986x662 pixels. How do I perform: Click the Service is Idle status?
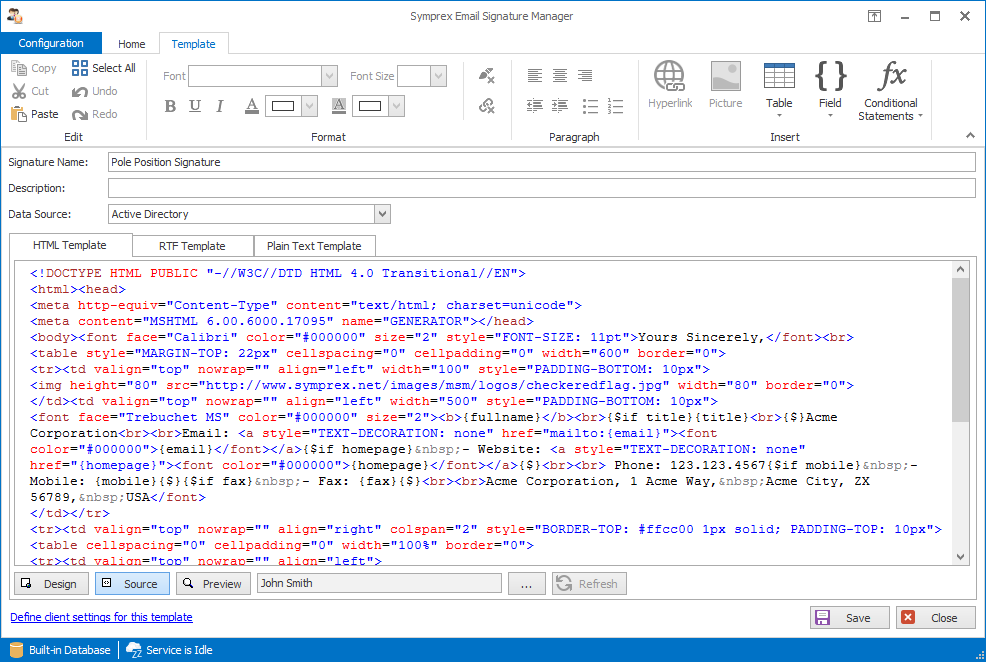coord(169,650)
